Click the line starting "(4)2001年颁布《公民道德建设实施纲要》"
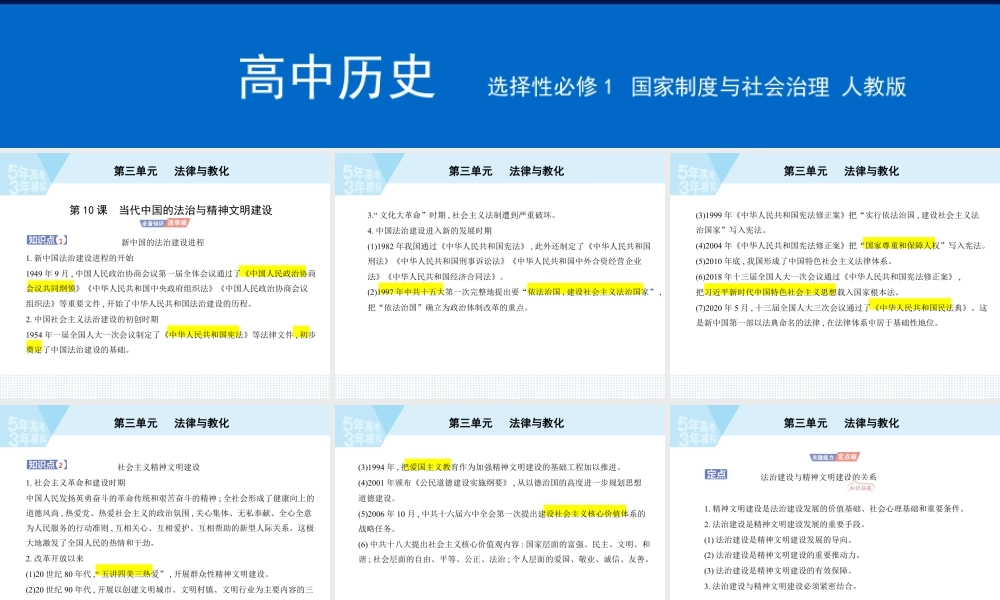The height and width of the screenshot is (600, 1000). (500, 490)
